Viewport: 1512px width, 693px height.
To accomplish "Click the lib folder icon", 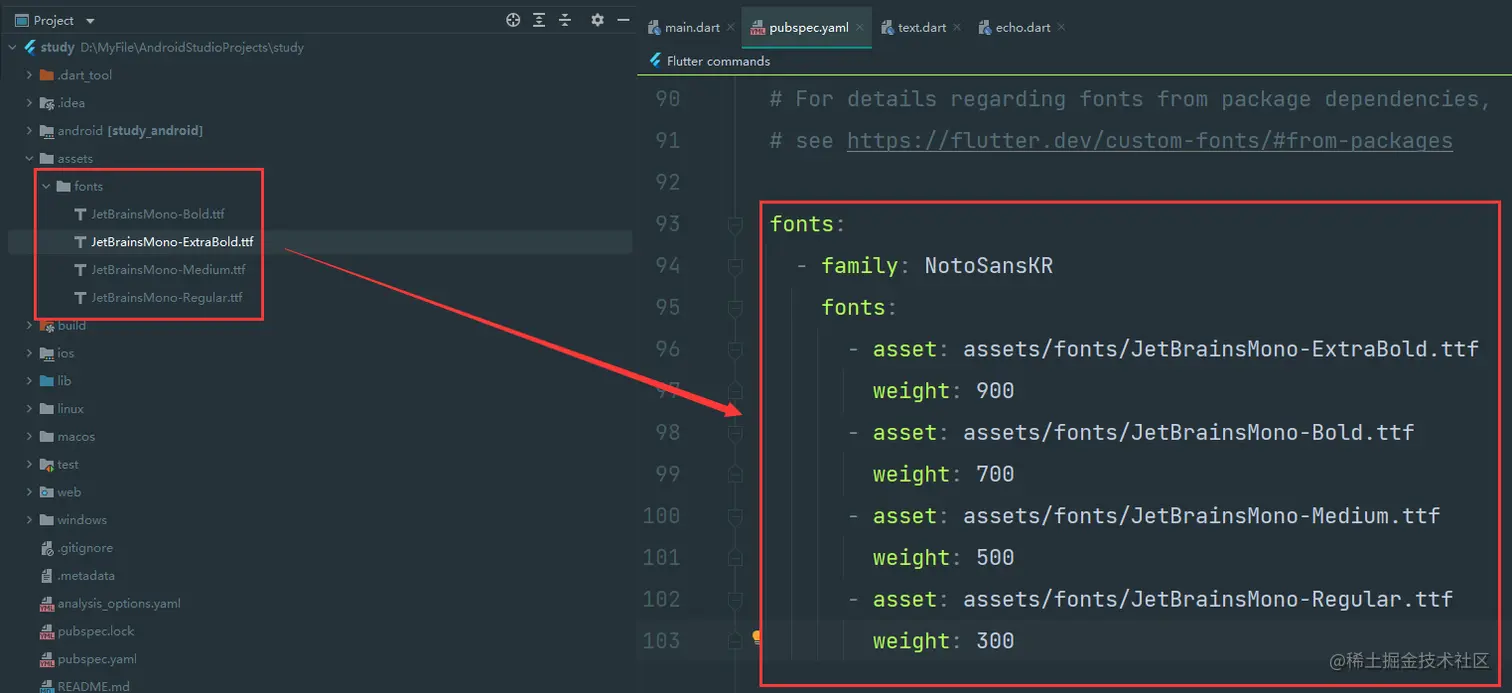I will click(x=47, y=381).
